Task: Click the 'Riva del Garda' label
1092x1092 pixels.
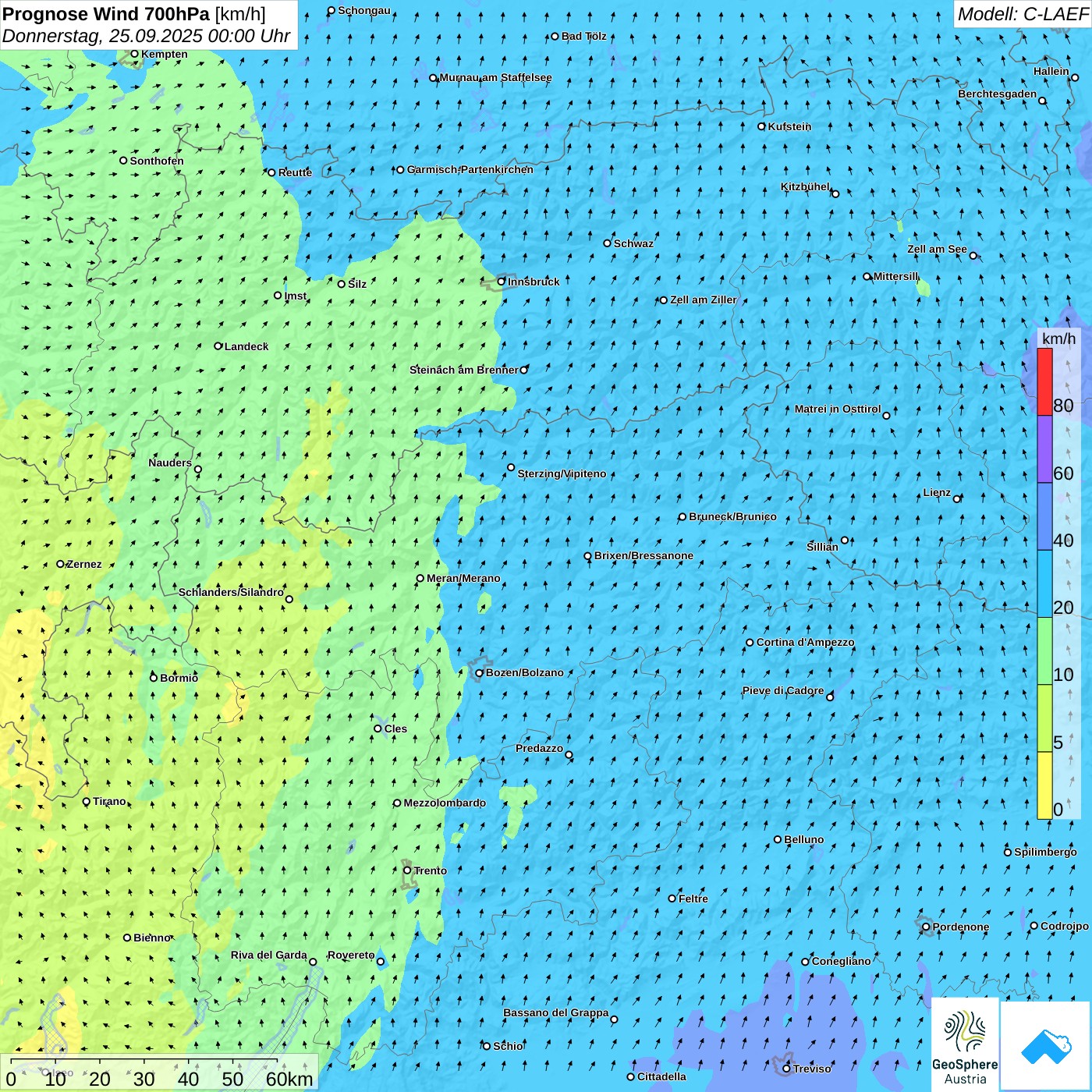Action: pyautogui.click(x=269, y=955)
